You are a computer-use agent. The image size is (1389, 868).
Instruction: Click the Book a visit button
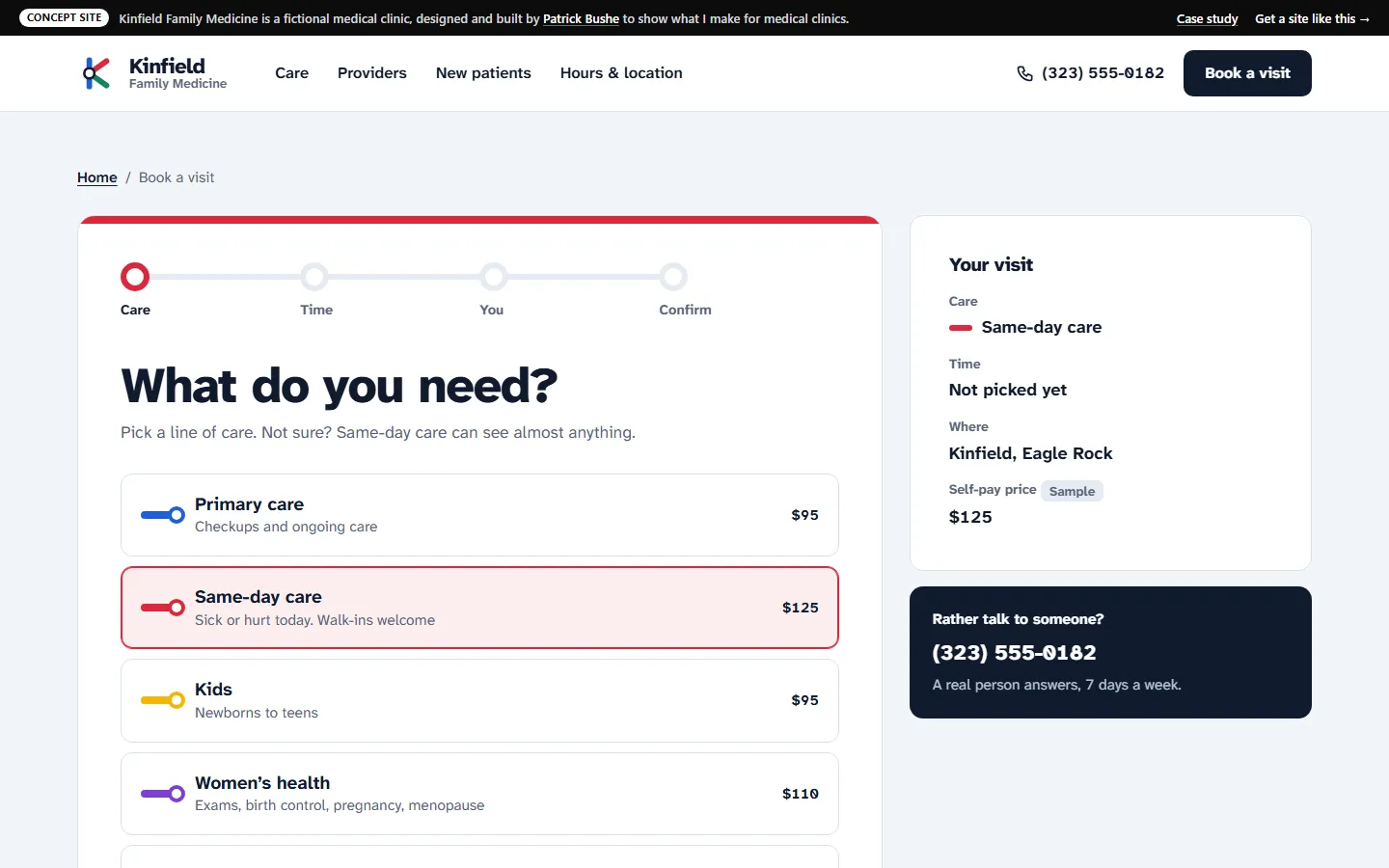point(1247,73)
